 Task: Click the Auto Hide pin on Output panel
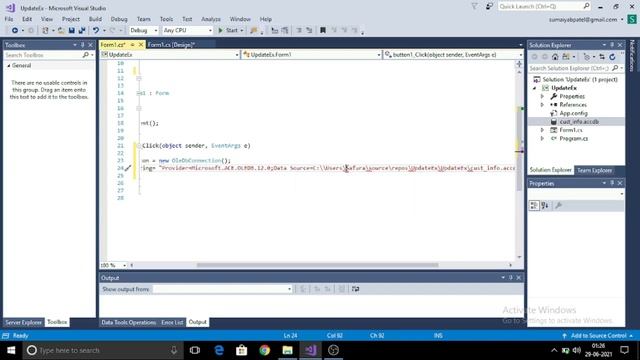pyautogui.click(x=511, y=278)
